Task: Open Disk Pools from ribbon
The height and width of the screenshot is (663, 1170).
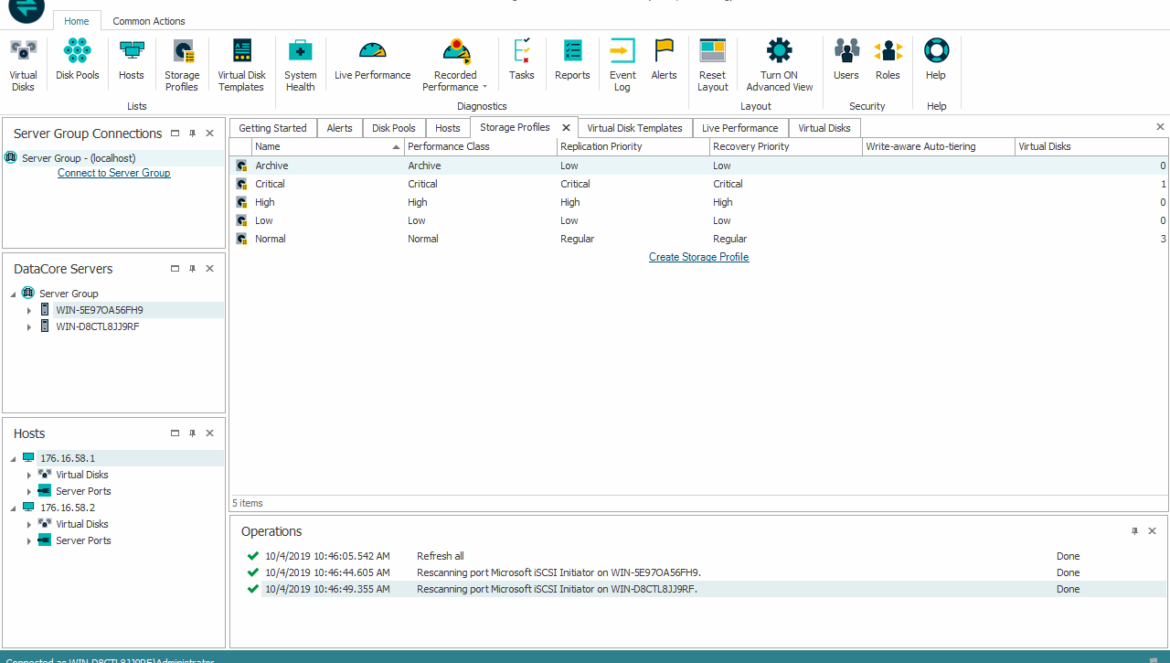Action: click(x=77, y=60)
